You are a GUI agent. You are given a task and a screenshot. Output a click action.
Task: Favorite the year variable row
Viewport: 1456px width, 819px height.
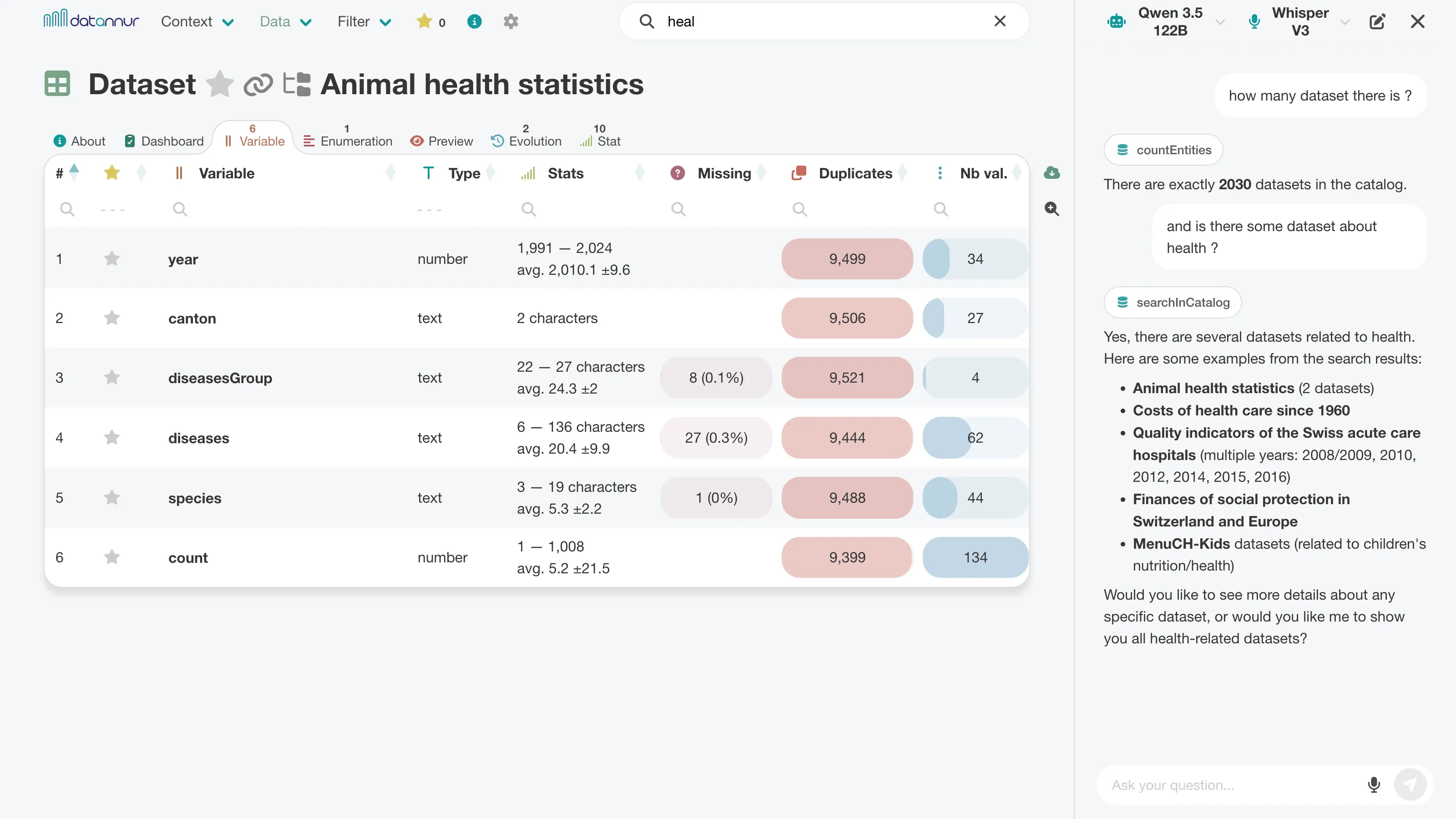[x=112, y=259]
